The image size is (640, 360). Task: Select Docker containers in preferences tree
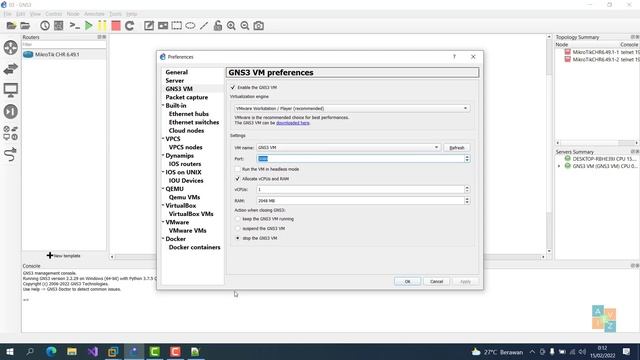coord(194,247)
